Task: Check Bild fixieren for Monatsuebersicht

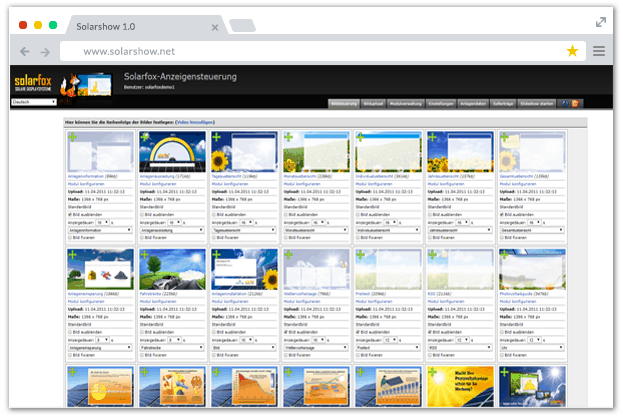Action: [286, 238]
